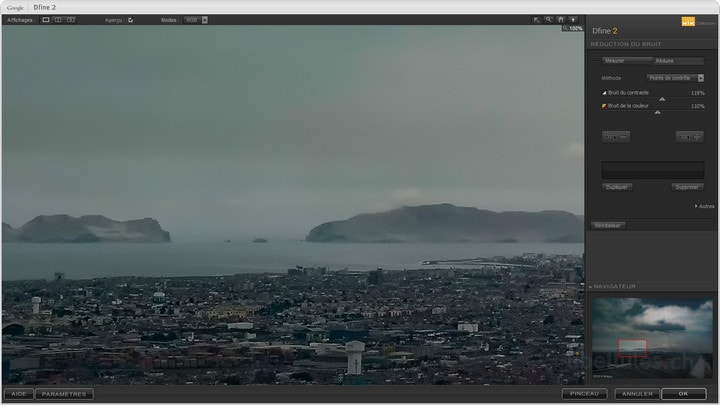The height and width of the screenshot is (405, 720).
Task: Click the 100% zoom indicator
Action: coord(573,28)
